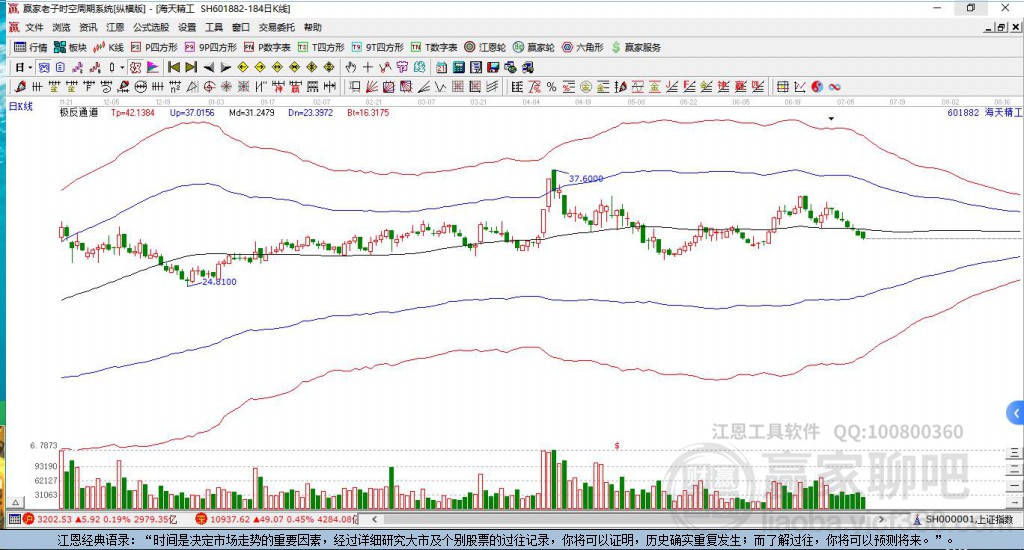1024x550 pixels.
Task: Click the Shenzhen index 10937.62 status
Action: pyautogui.click(x=276, y=519)
